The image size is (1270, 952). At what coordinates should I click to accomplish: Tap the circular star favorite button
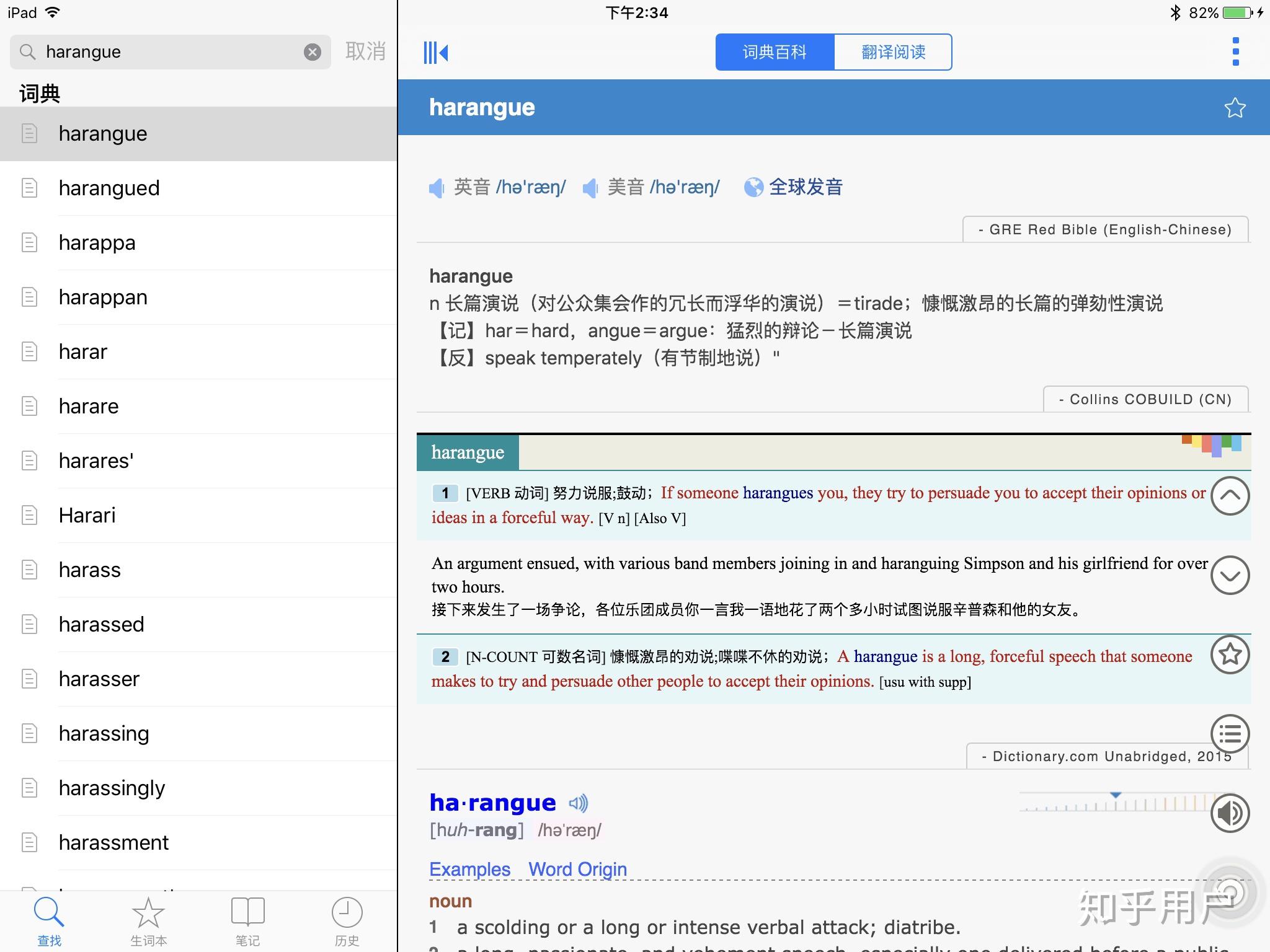click(1230, 654)
